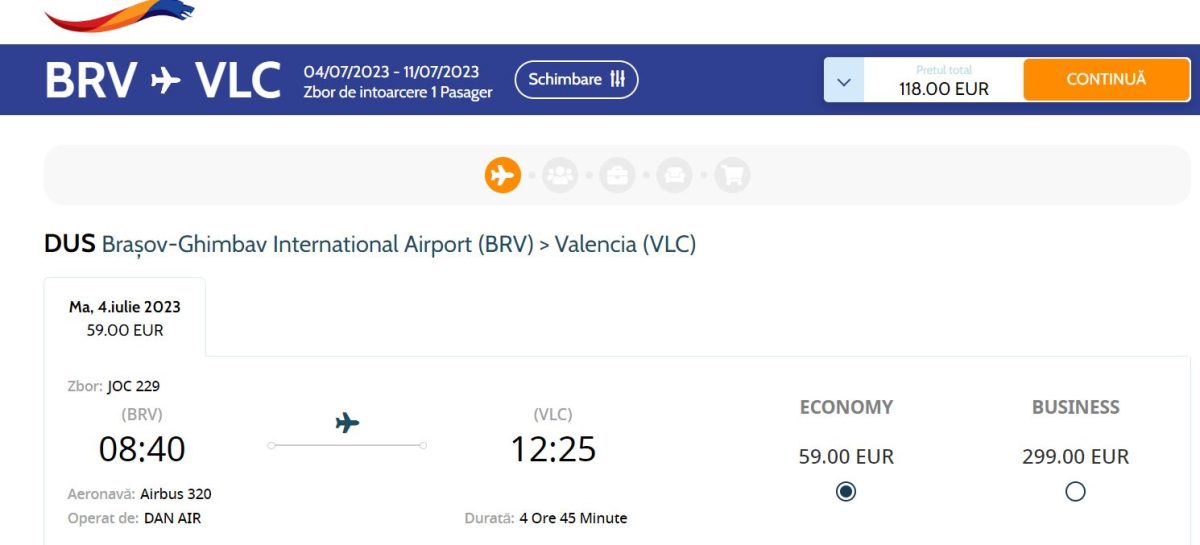Click the 08:40 departure time
Screen dimensions: 1200x545
pyautogui.click(x=142, y=449)
